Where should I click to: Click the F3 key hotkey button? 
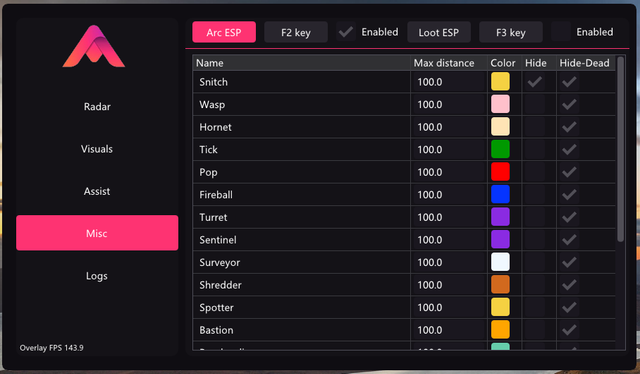coord(511,32)
